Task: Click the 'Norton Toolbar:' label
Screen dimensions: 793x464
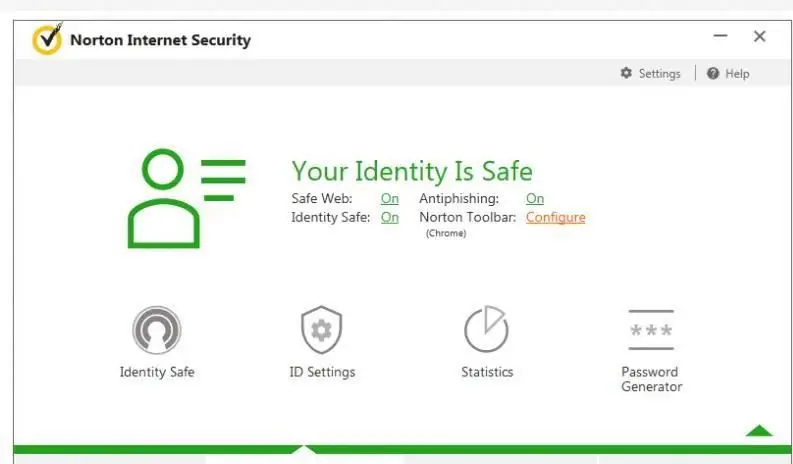Action: tap(467, 217)
